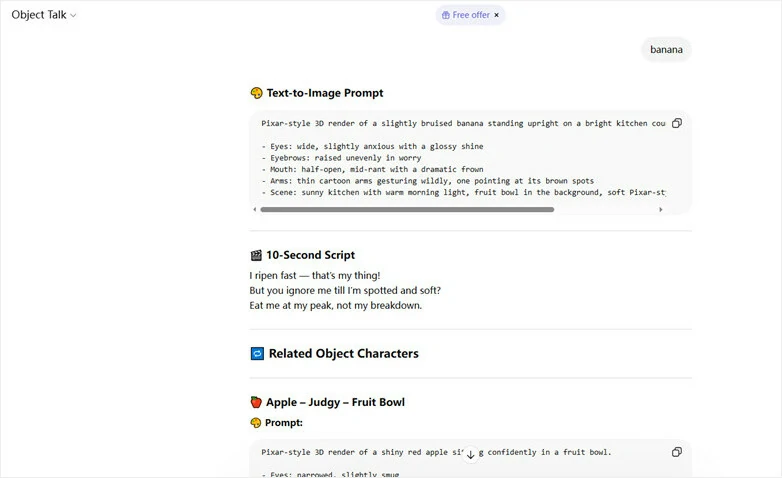The width and height of the screenshot is (782, 478).
Task: Click the 'Arms: thin cartoon arms' prompt line
Action: coord(427,181)
